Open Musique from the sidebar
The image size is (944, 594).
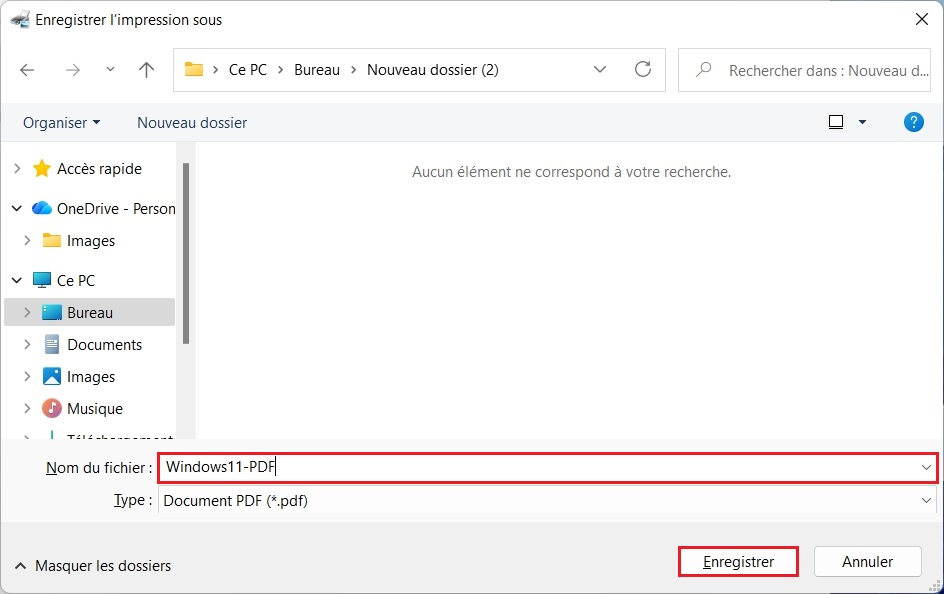[94, 408]
